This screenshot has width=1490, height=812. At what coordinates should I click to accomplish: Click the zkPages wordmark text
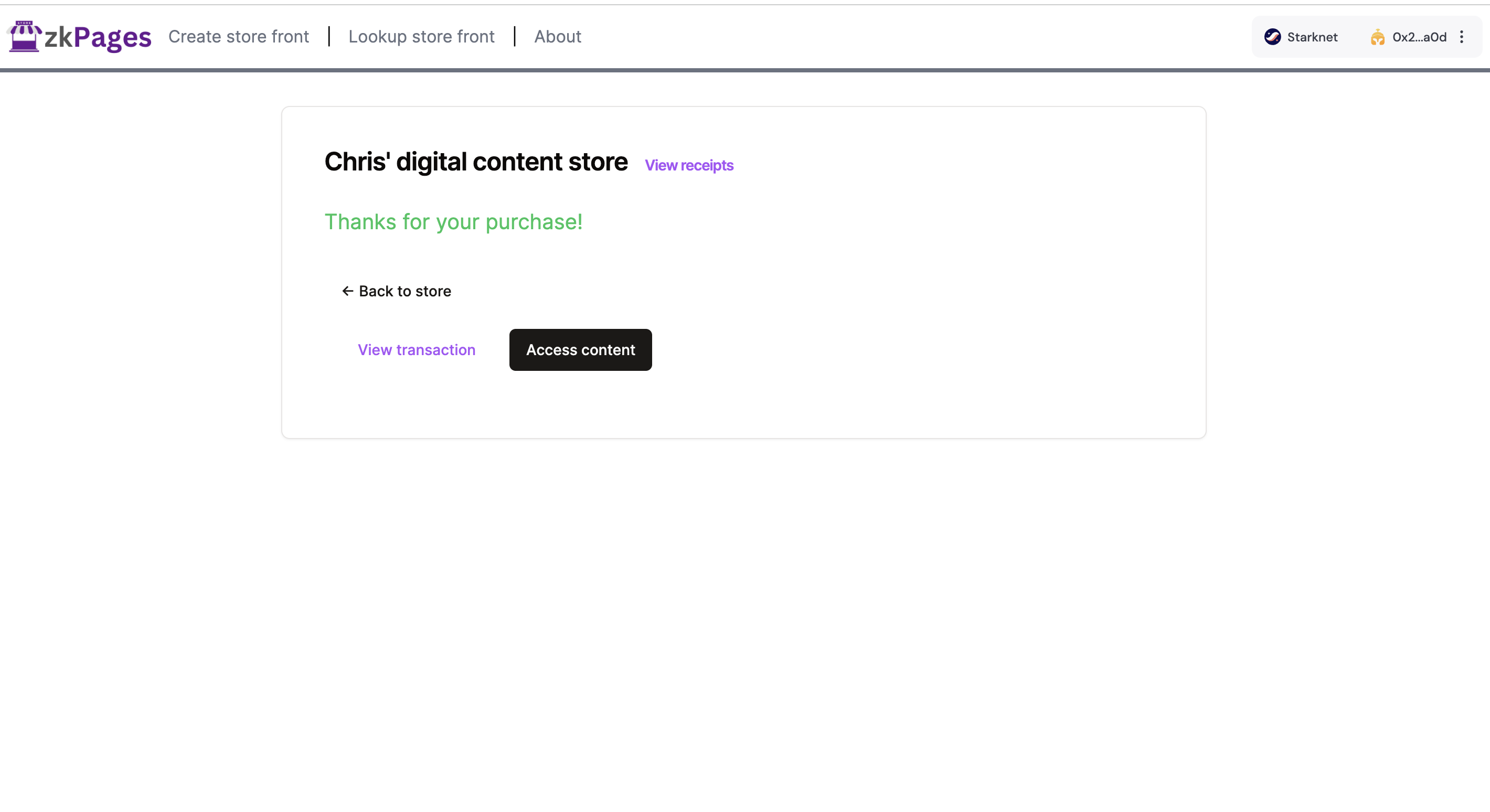coord(98,38)
